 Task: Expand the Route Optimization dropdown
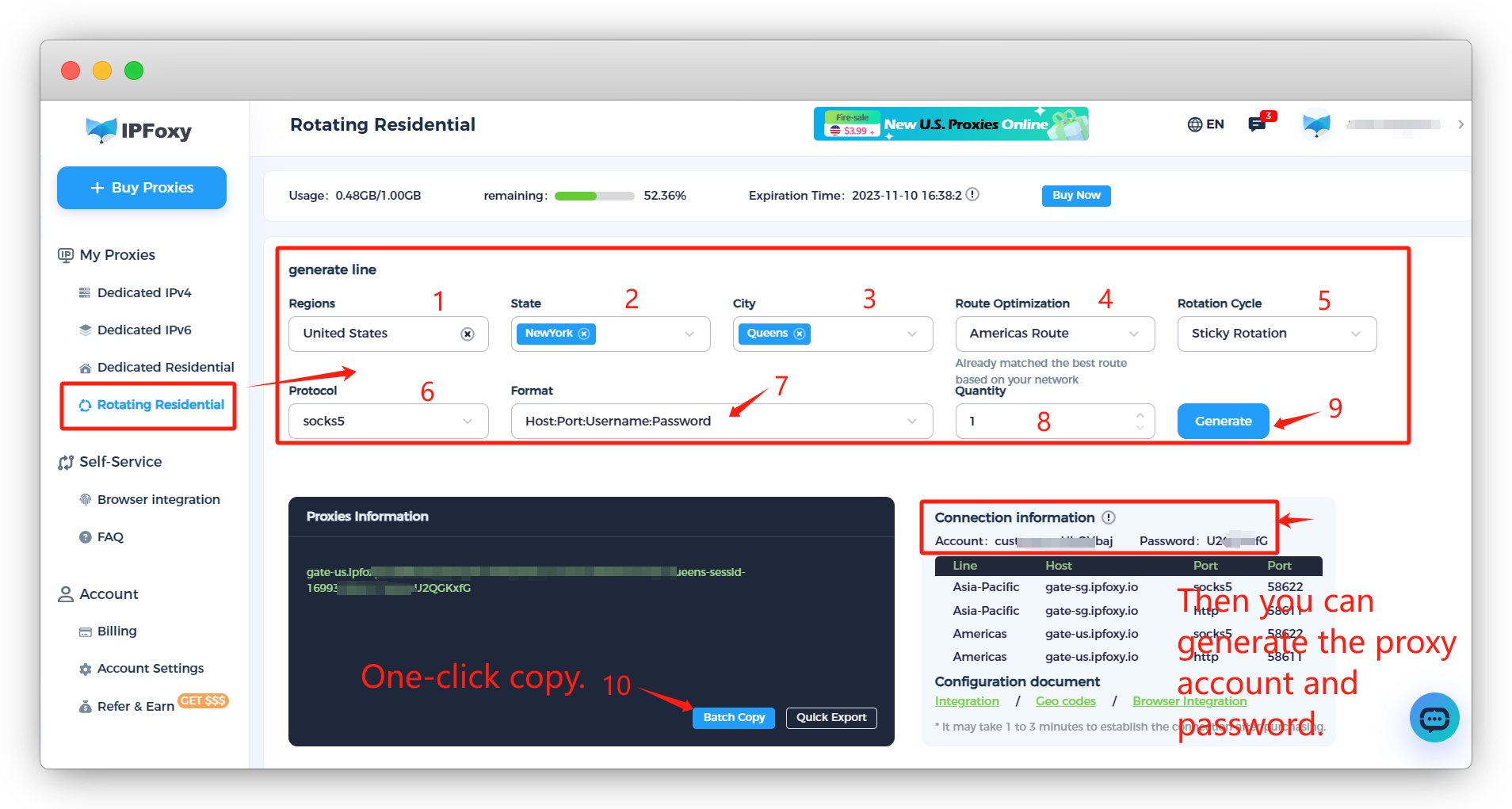(1055, 334)
